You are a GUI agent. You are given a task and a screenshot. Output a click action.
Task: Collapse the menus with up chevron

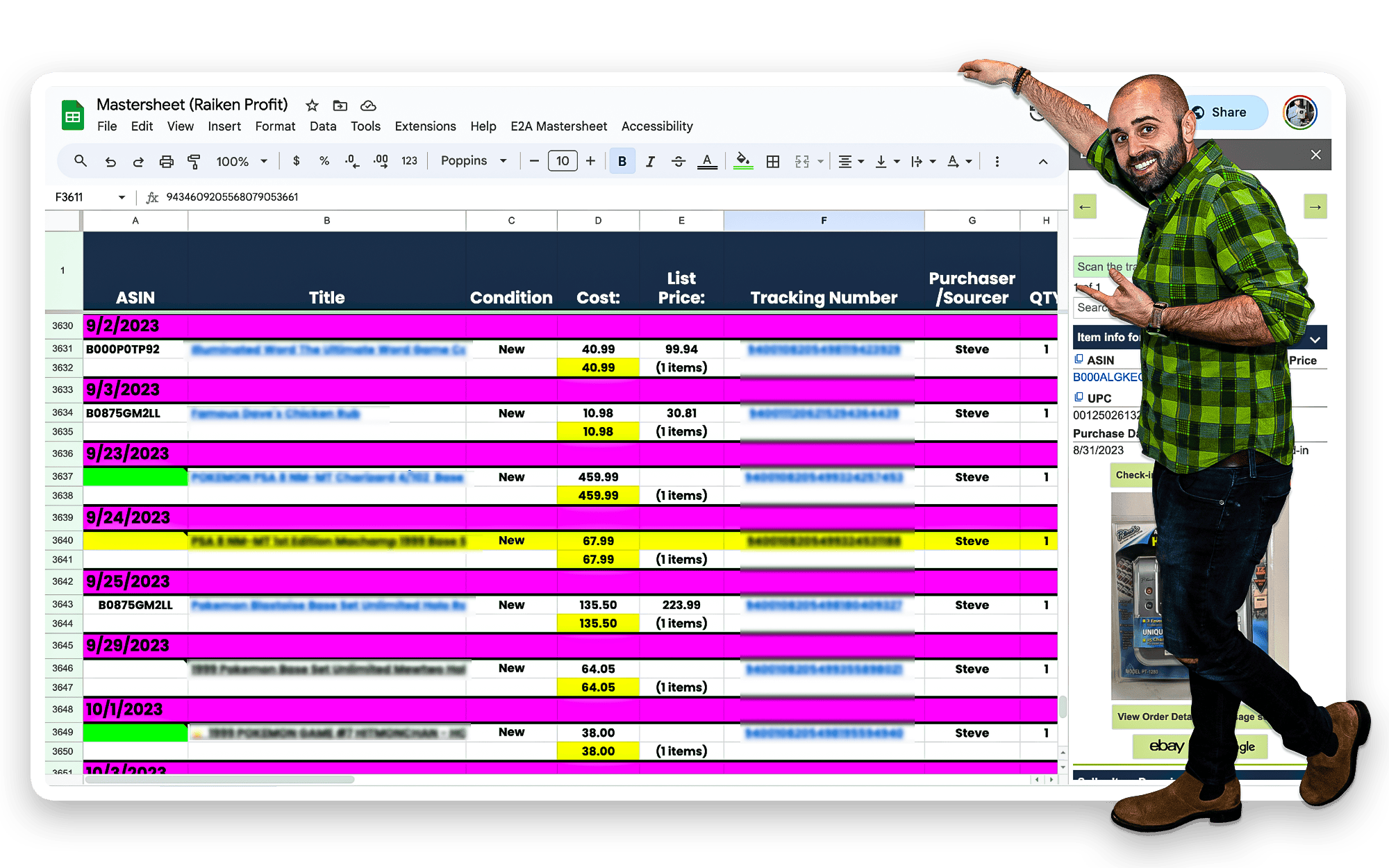pyautogui.click(x=1043, y=161)
